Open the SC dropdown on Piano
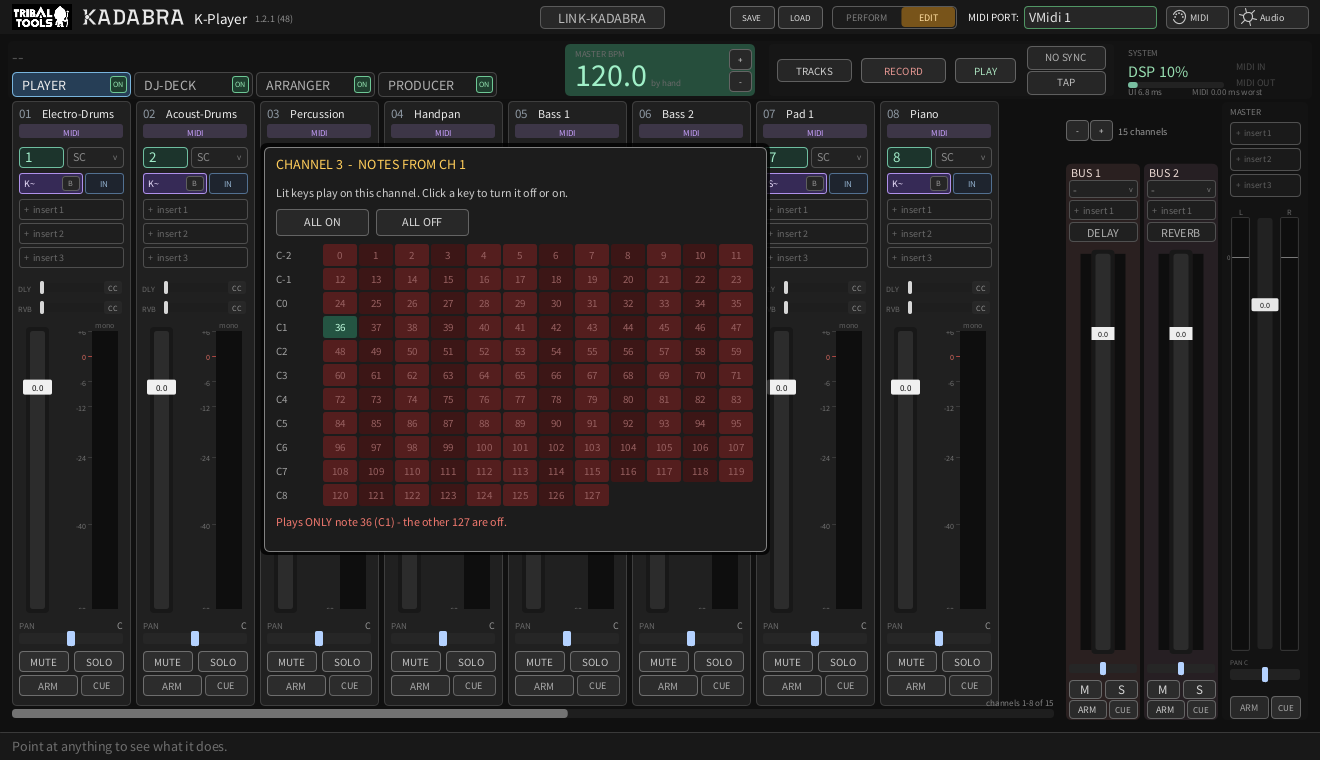The height and width of the screenshot is (760, 1320). coord(963,158)
